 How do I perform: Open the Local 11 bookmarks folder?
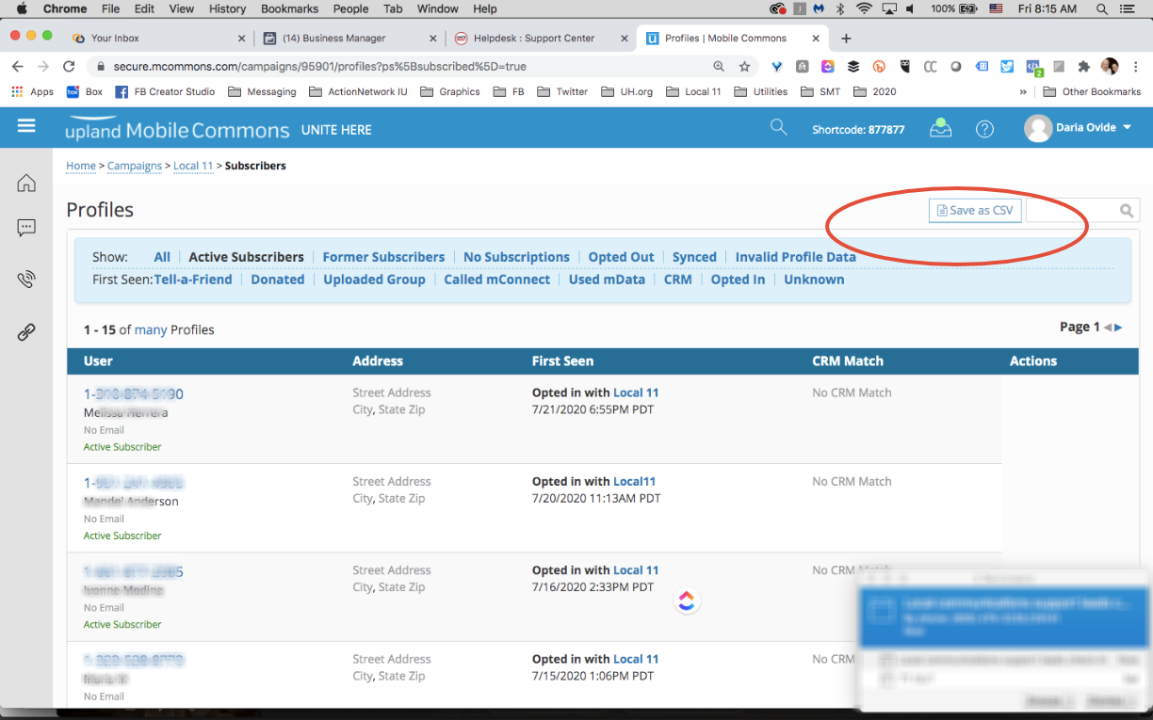pos(693,92)
